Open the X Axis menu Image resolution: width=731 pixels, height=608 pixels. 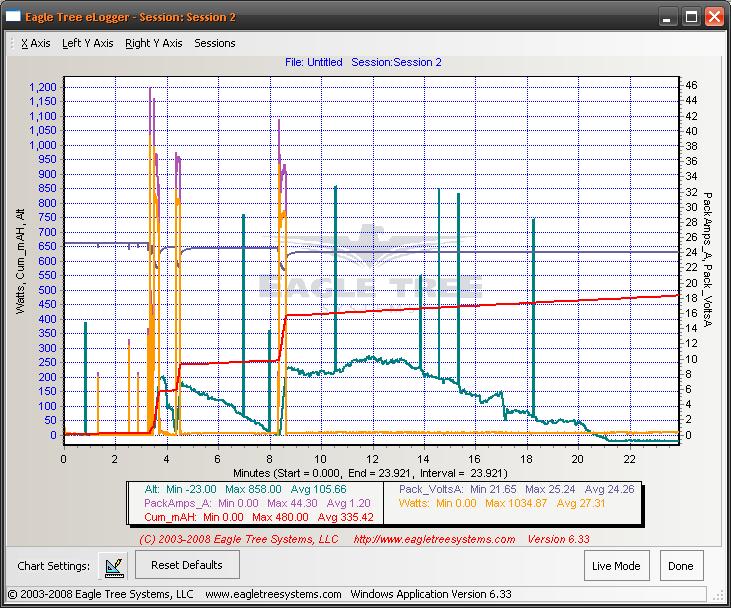coord(35,43)
